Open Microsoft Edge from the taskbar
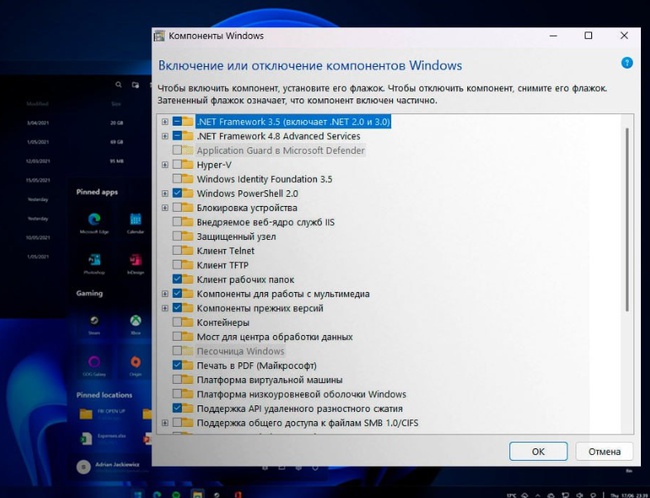Image resolution: width=650 pixels, height=498 pixels. 157,494
